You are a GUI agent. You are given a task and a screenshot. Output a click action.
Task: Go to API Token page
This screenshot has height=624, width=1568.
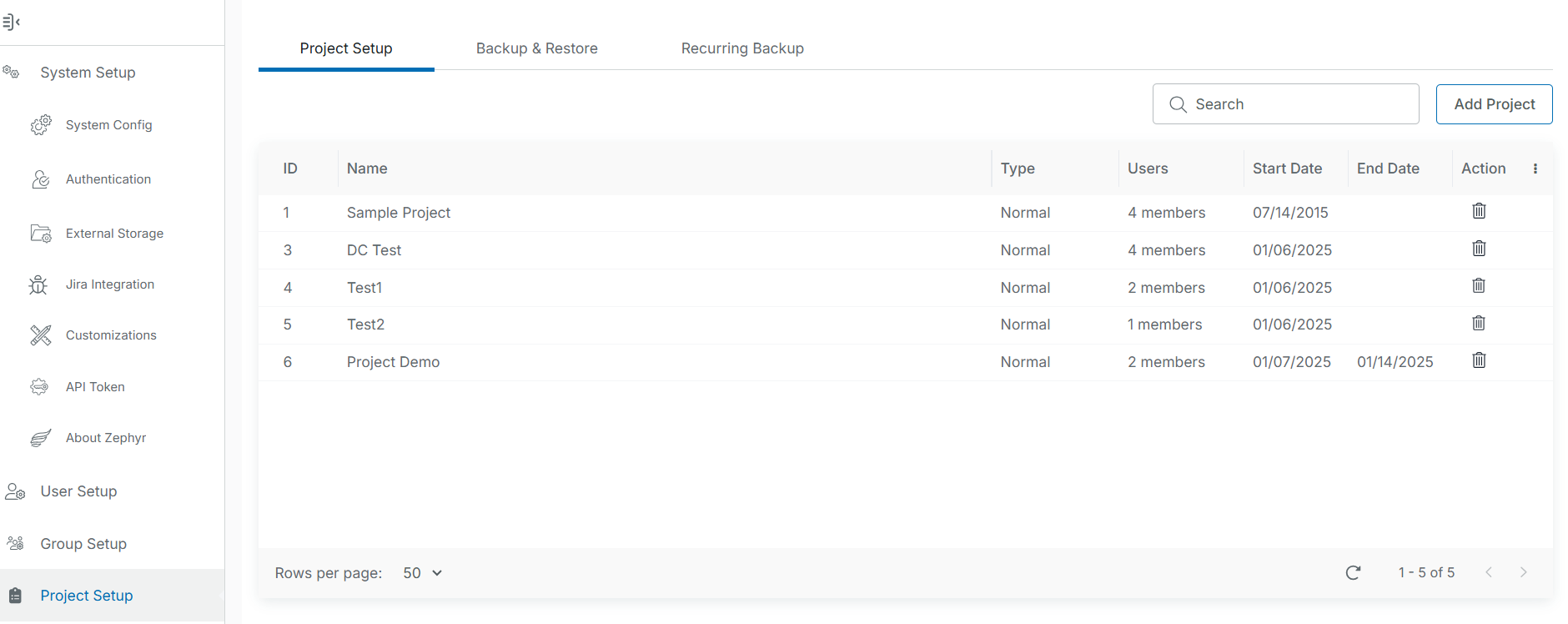coord(95,387)
